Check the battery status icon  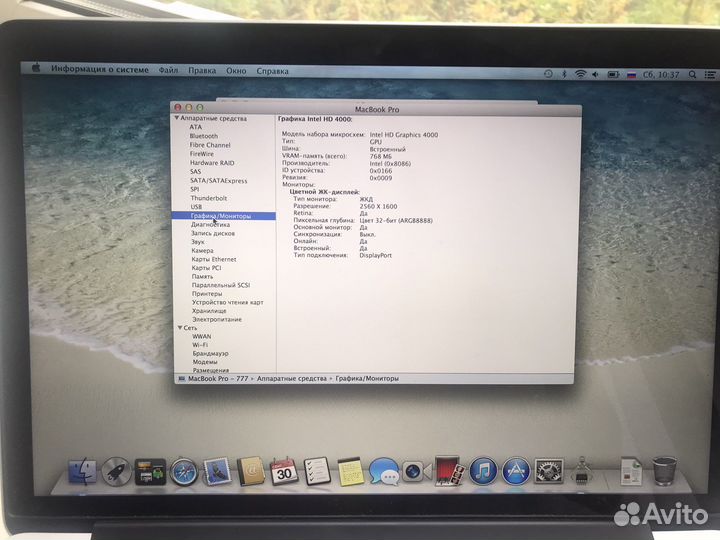[x=613, y=74]
